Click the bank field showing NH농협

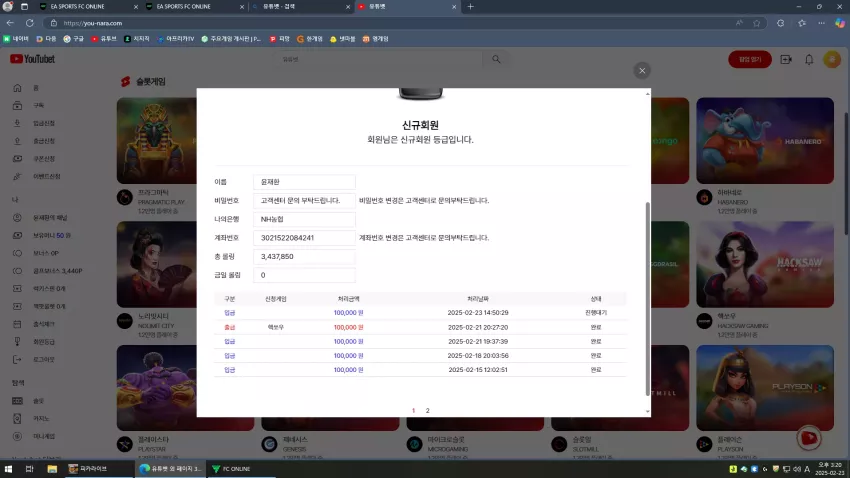(x=304, y=219)
